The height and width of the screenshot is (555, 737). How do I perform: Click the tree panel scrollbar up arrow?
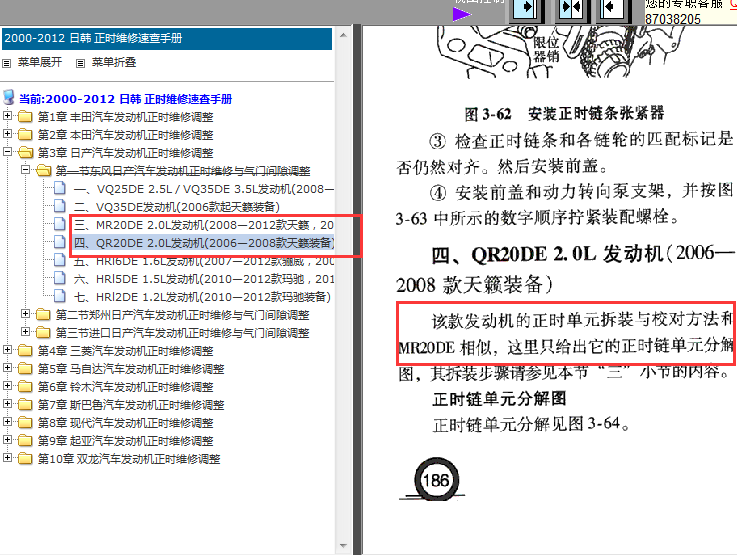[343, 35]
